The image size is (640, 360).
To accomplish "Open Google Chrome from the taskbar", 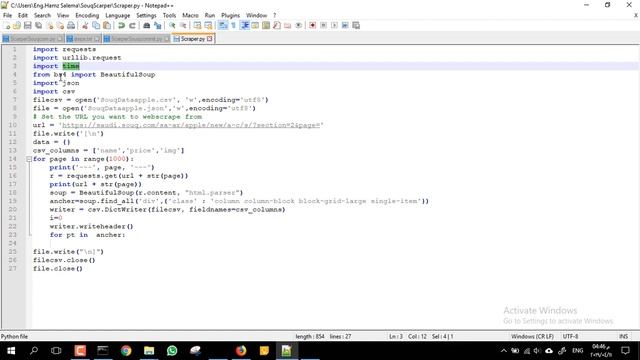I will pos(126,351).
